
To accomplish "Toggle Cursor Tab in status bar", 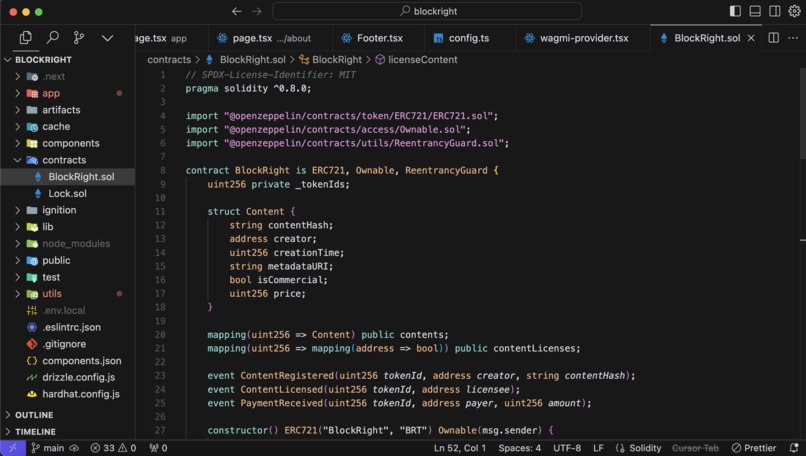I will coord(695,448).
